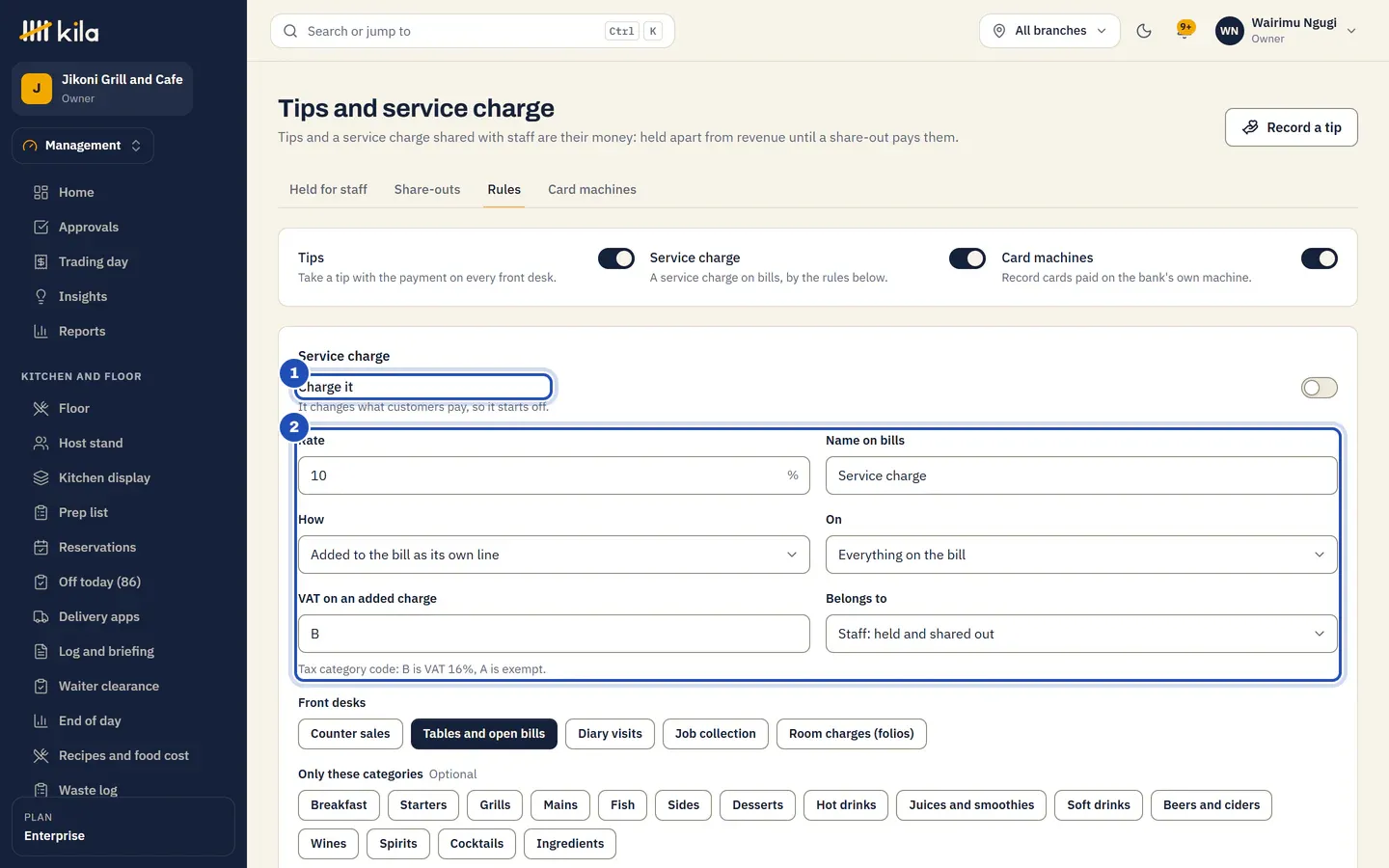Click the Rate percentage input

[x=554, y=475]
